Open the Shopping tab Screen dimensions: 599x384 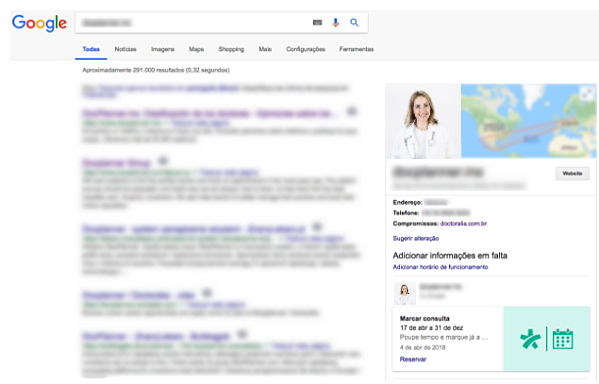(231, 49)
